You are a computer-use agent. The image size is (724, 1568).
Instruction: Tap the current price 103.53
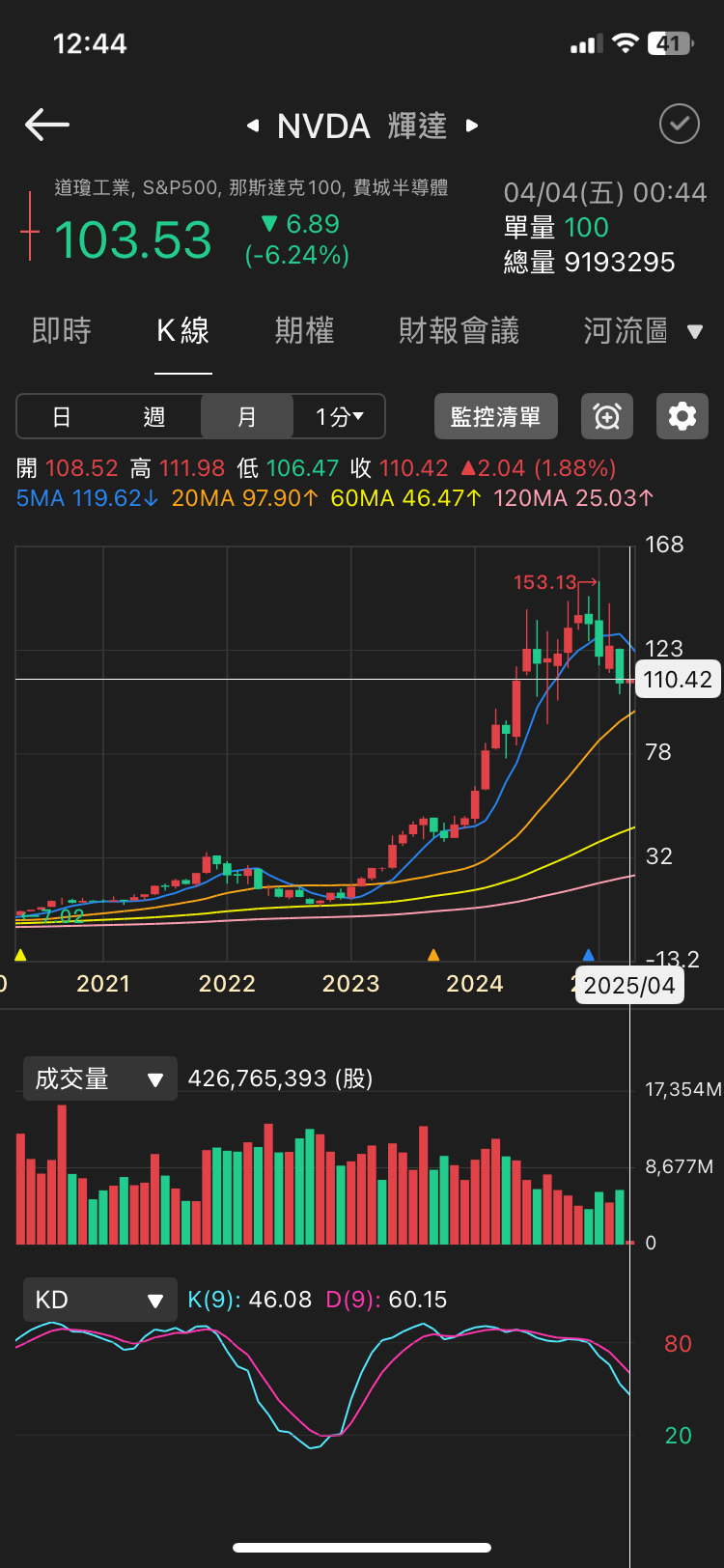point(133,239)
